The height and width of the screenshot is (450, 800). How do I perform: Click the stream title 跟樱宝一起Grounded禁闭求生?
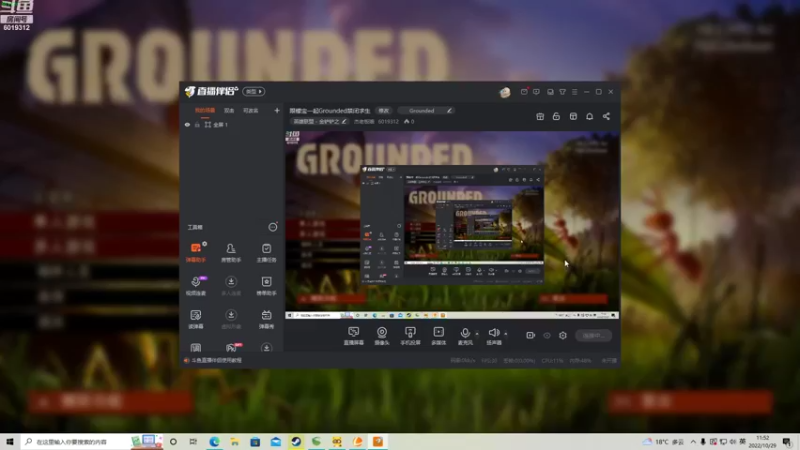[330, 110]
